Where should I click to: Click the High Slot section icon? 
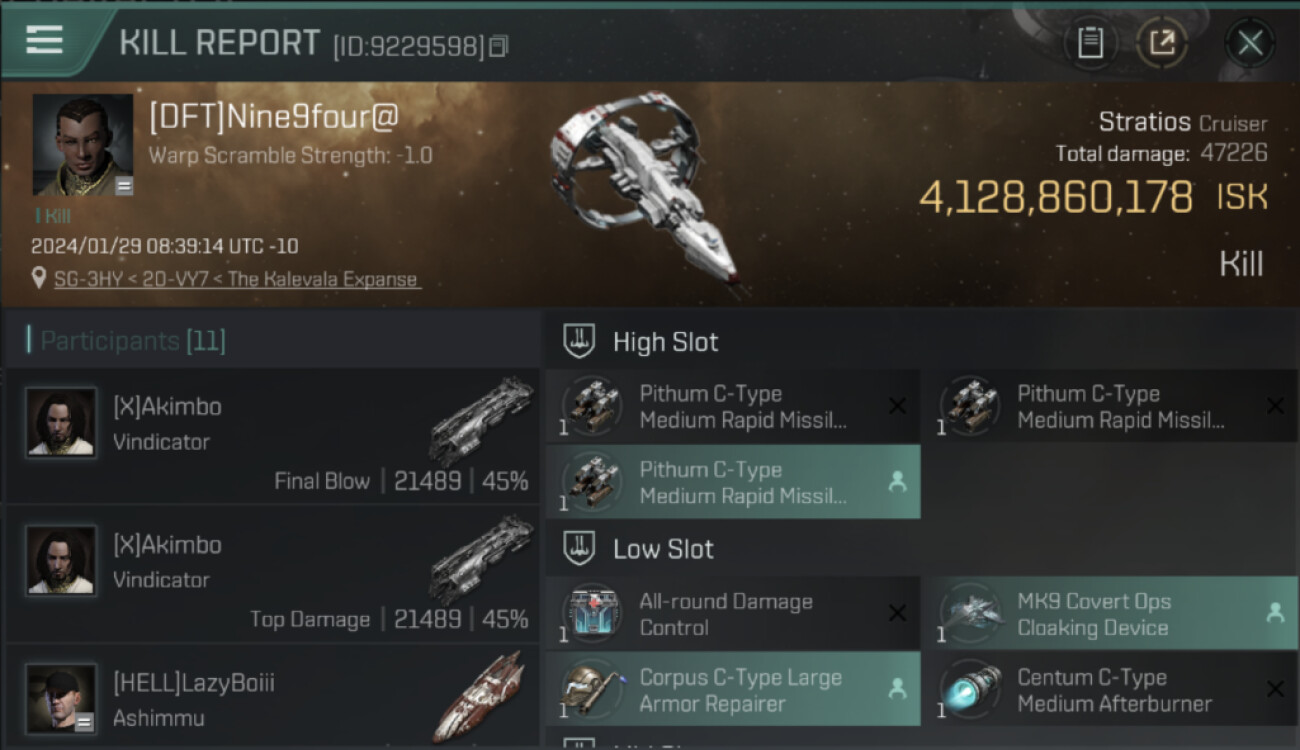click(x=580, y=341)
